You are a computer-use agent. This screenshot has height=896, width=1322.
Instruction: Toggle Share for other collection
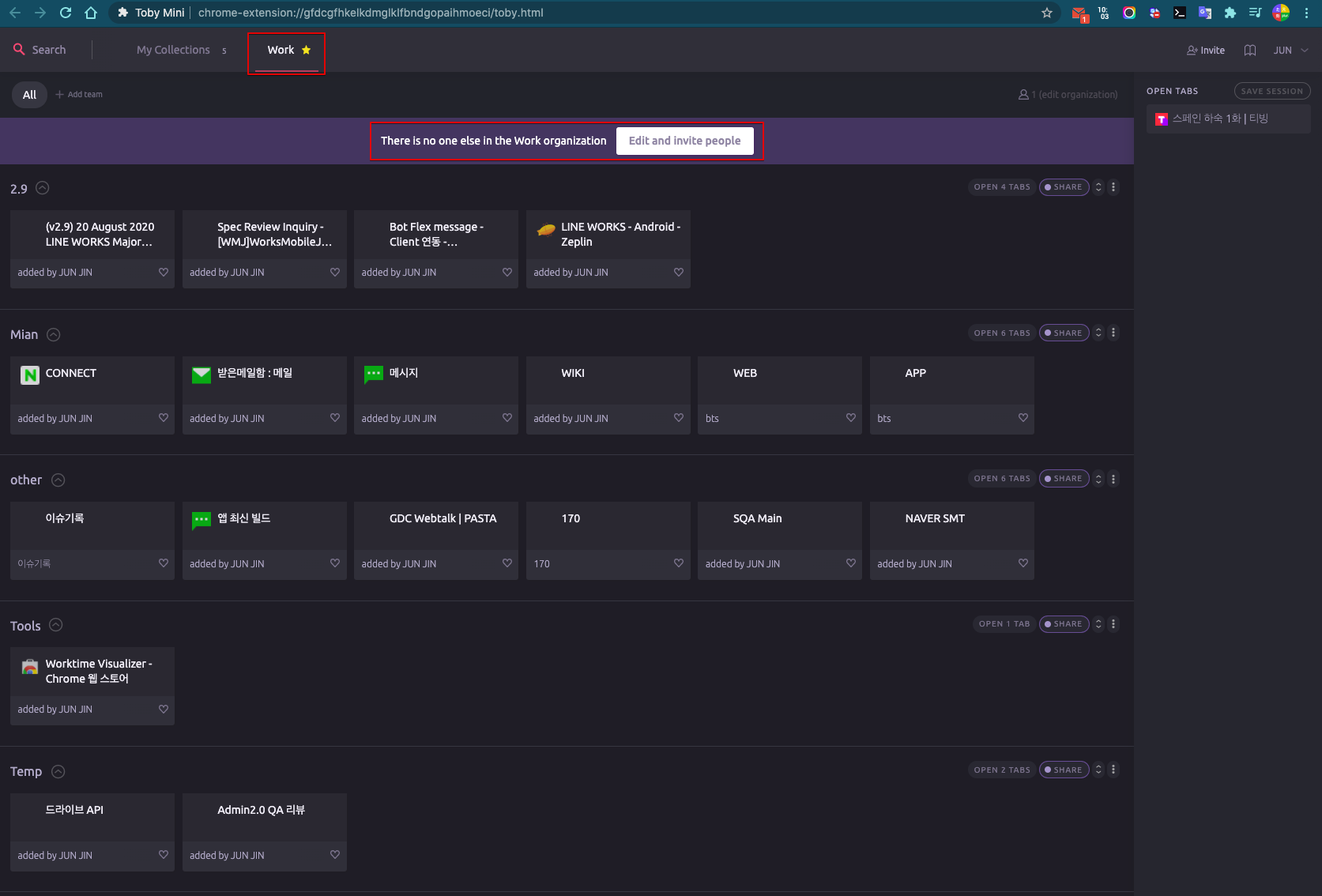pos(1064,479)
